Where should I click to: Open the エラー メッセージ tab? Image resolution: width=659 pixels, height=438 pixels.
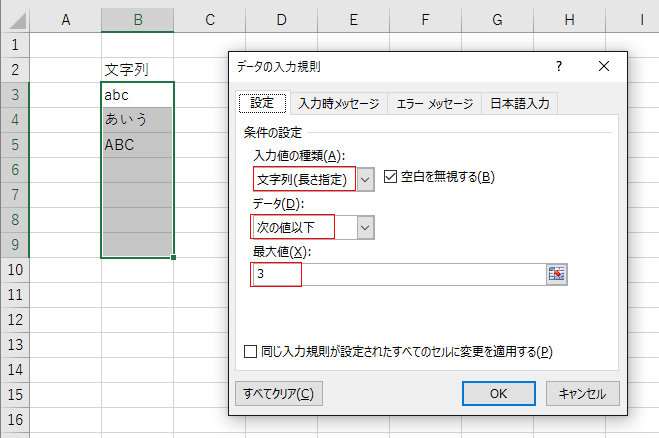[x=434, y=103]
